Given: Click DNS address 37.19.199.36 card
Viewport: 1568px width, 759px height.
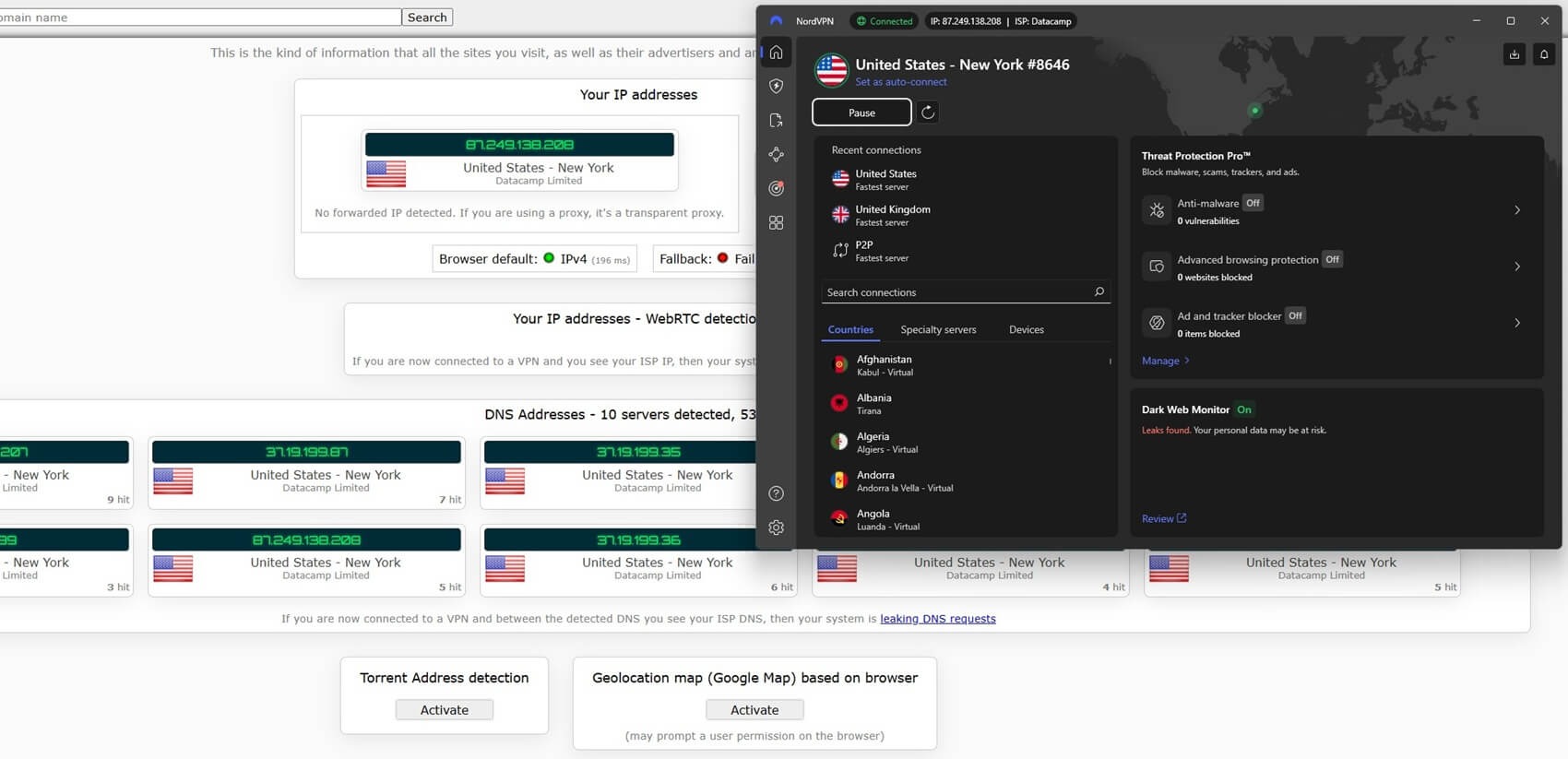Looking at the screenshot, I should [638, 560].
